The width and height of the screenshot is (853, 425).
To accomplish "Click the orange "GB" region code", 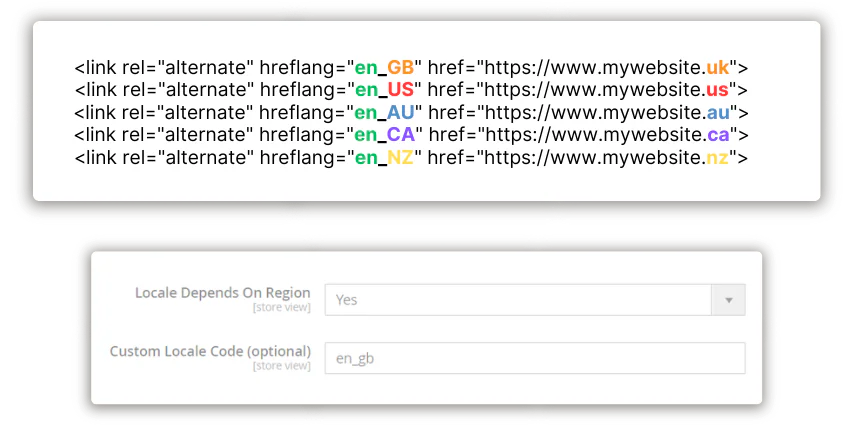I will (x=400, y=68).
